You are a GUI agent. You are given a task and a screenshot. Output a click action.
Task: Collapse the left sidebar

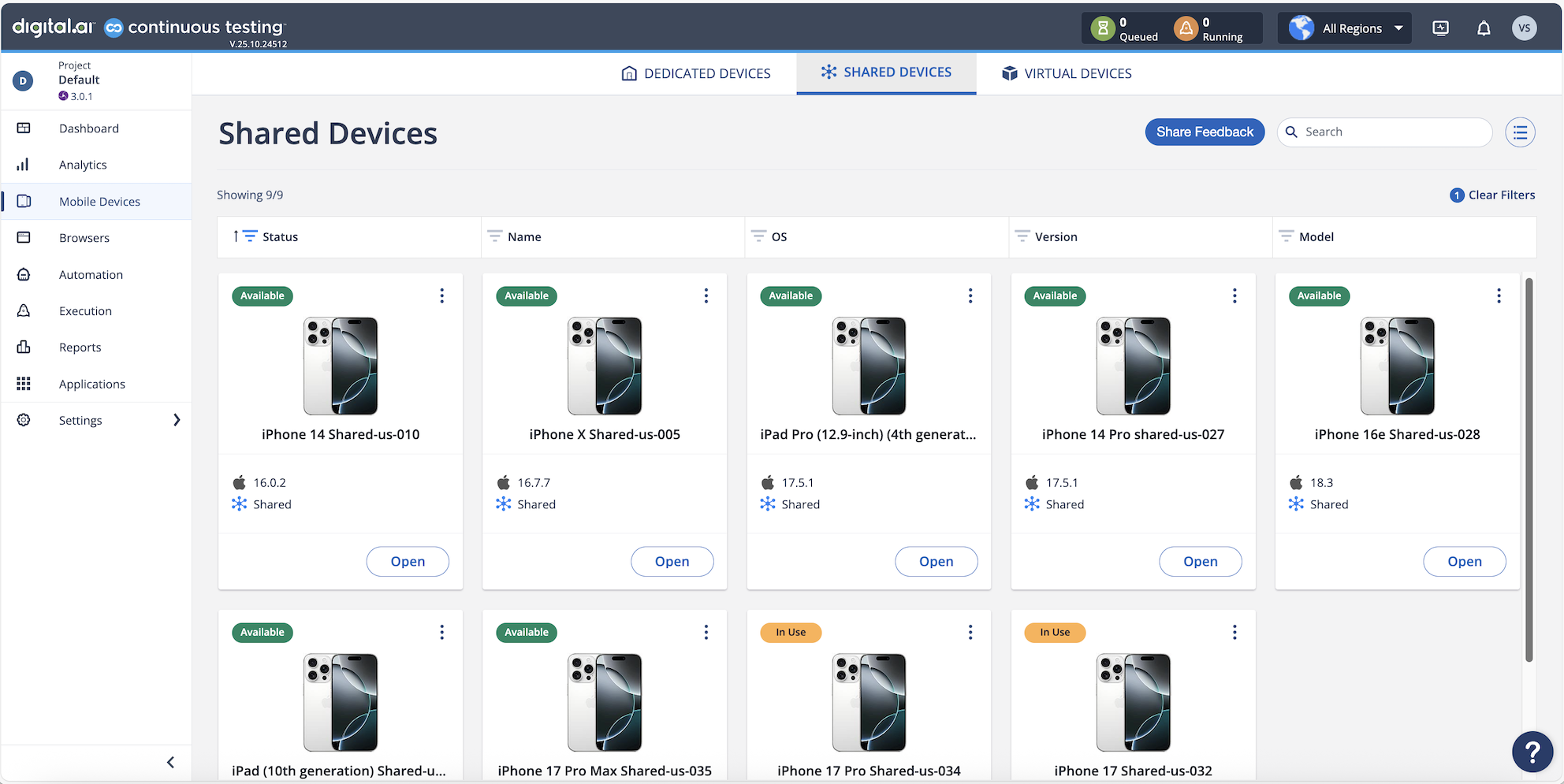[170, 762]
